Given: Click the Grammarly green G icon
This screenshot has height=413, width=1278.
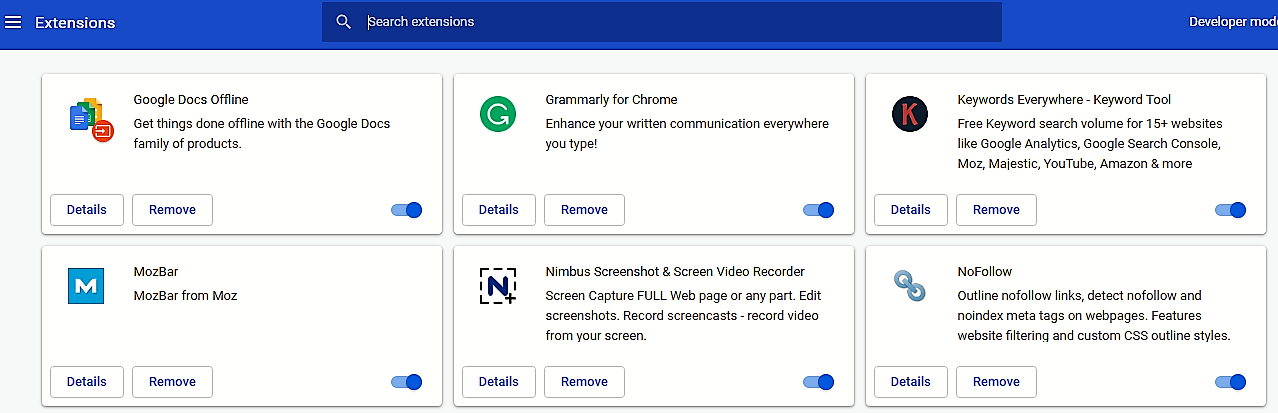Looking at the screenshot, I should point(497,115).
